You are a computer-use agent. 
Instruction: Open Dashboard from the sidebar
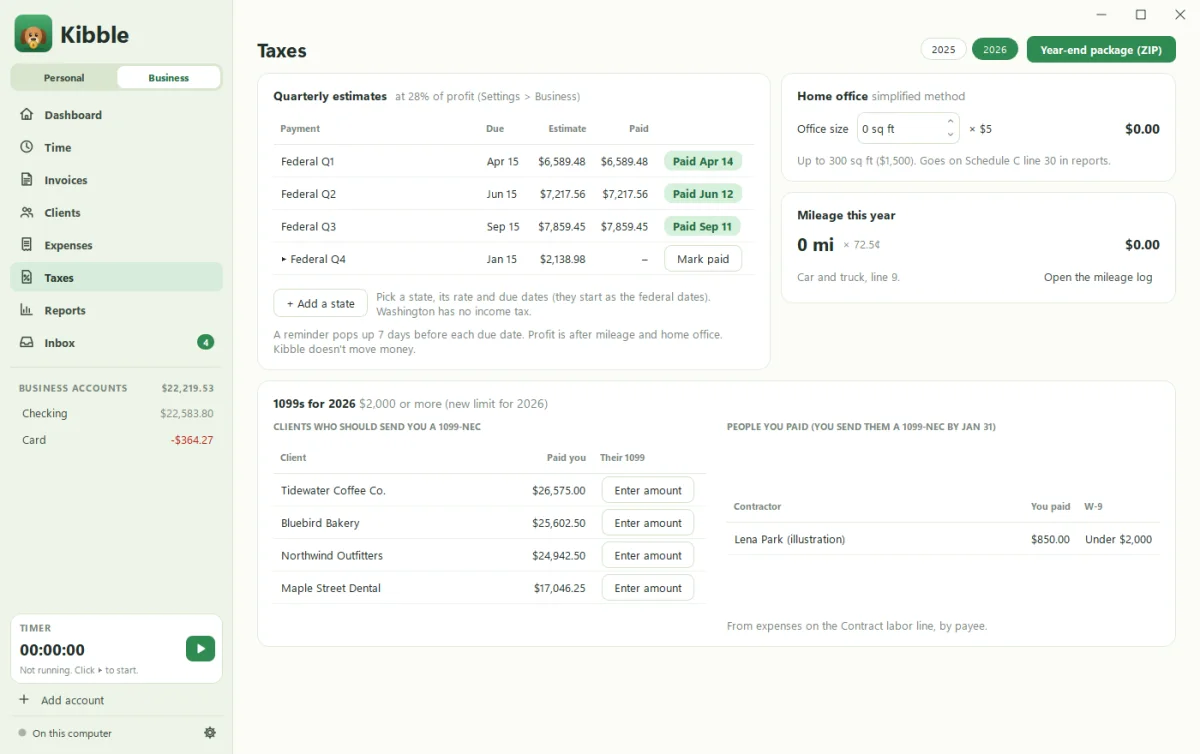point(116,115)
